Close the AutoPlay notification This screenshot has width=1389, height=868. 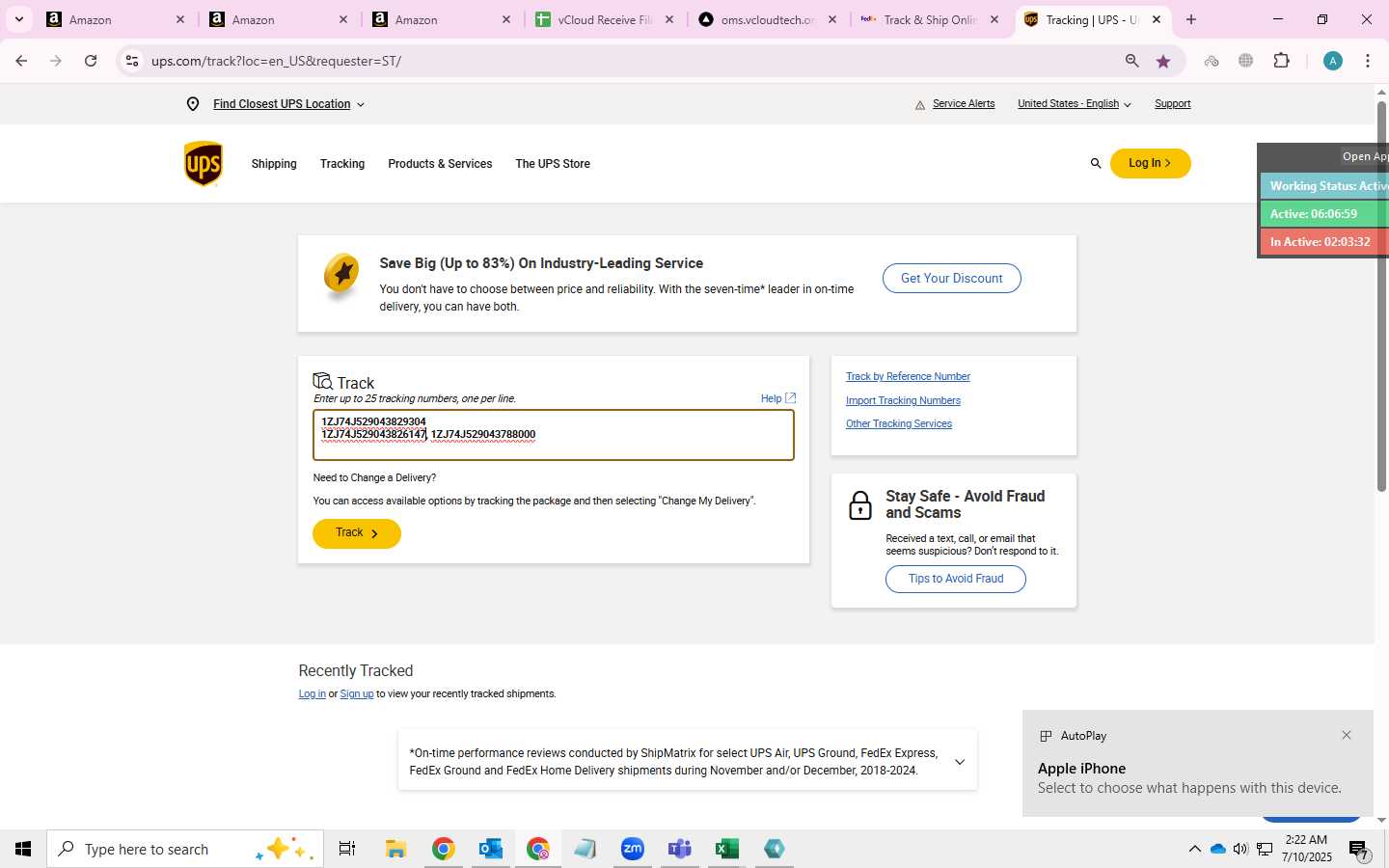1347,735
